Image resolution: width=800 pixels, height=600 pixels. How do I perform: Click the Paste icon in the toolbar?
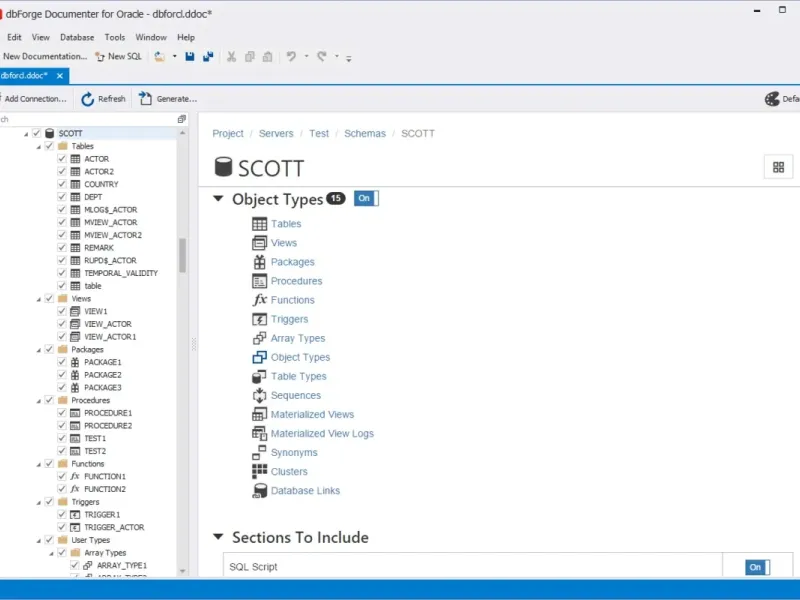pos(267,57)
